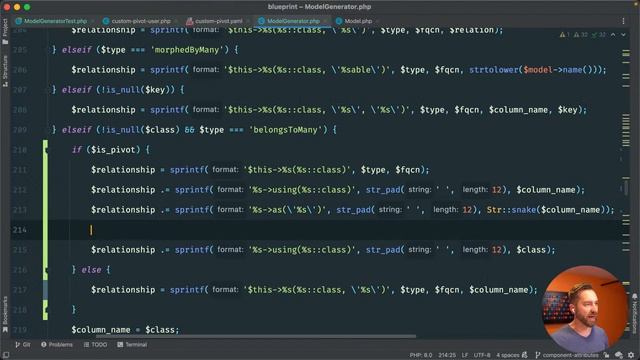Open the Project tool window

coord(5,31)
